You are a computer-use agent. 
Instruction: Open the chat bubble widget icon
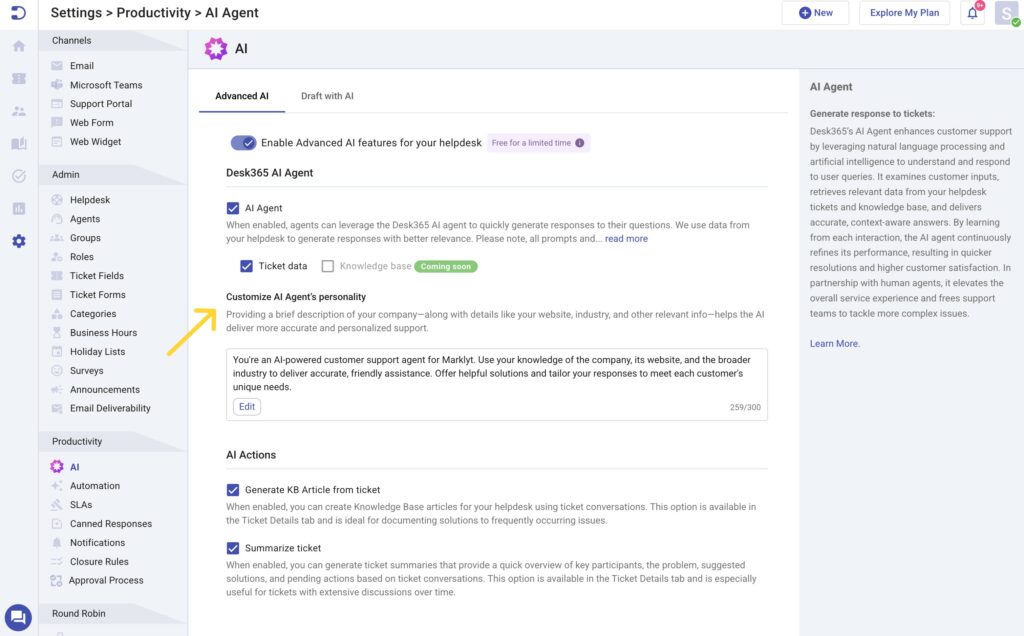18,617
